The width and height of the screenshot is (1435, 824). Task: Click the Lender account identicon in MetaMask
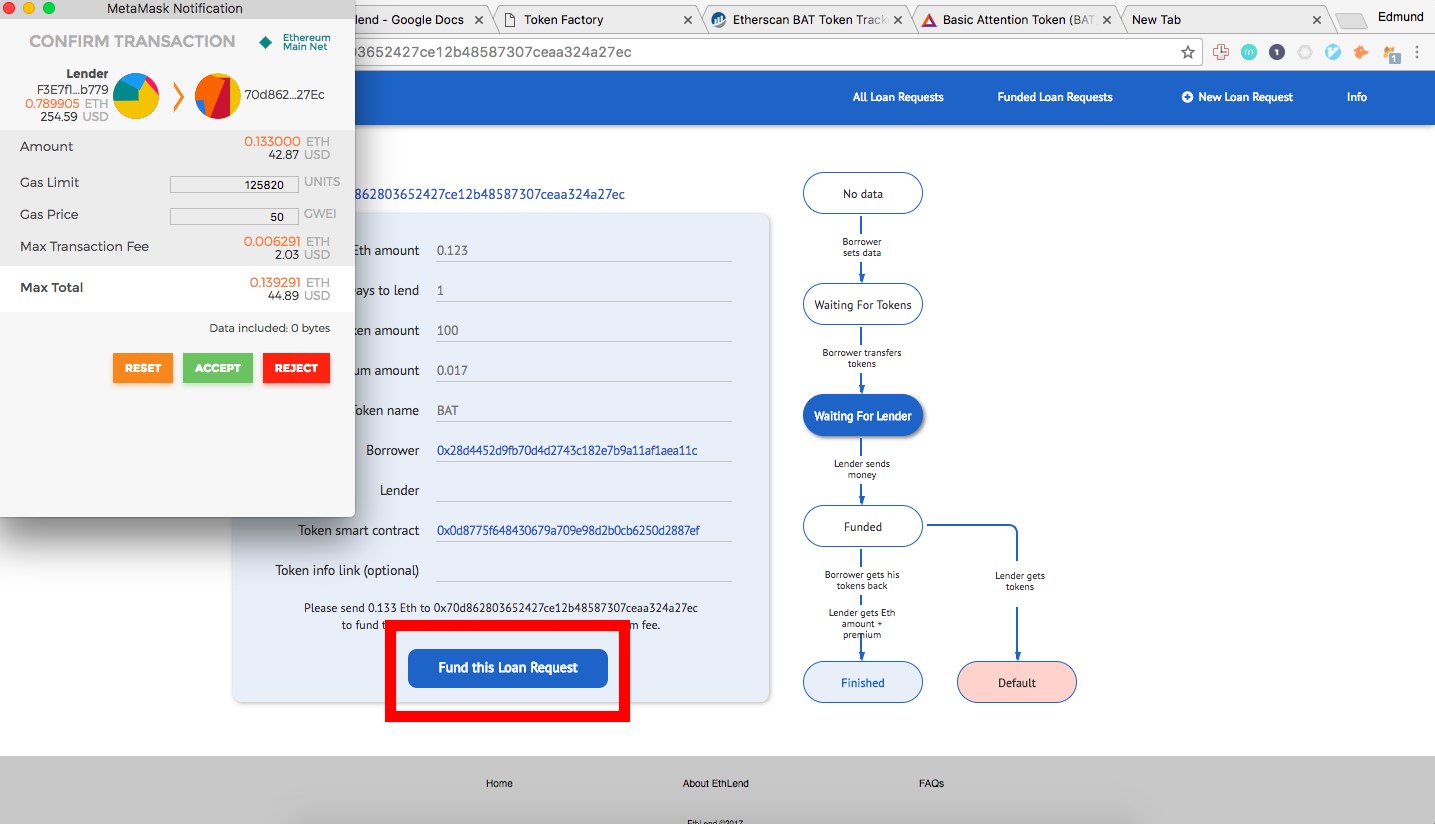(x=136, y=96)
